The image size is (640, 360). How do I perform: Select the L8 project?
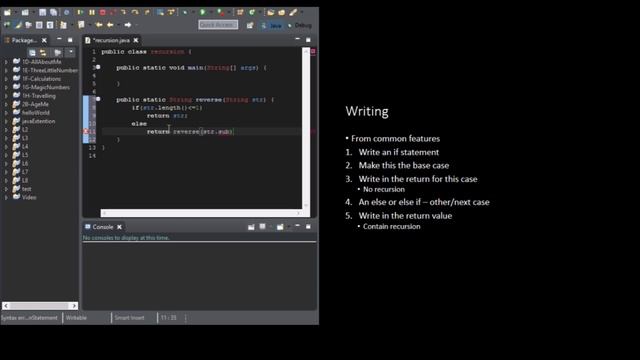tap(24, 180)
